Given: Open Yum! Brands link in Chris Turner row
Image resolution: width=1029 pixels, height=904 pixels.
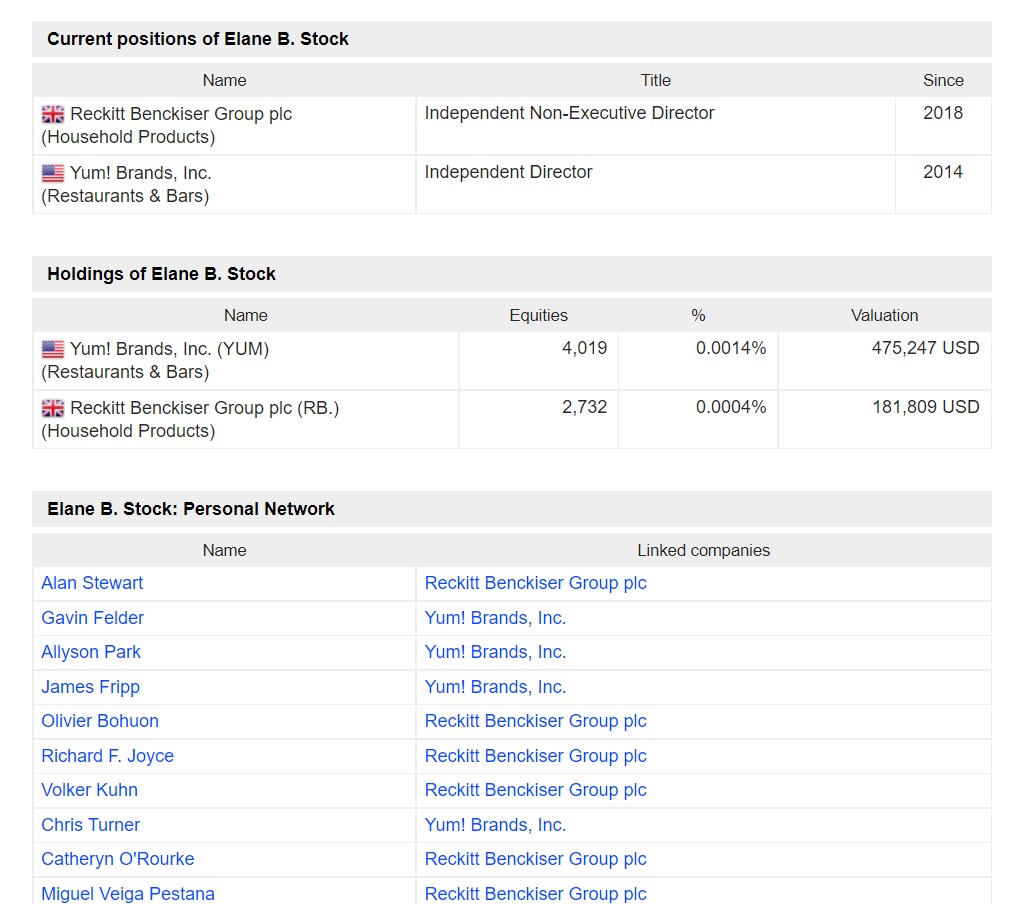Looking at the screenshot, I should [x=495, y=825].
